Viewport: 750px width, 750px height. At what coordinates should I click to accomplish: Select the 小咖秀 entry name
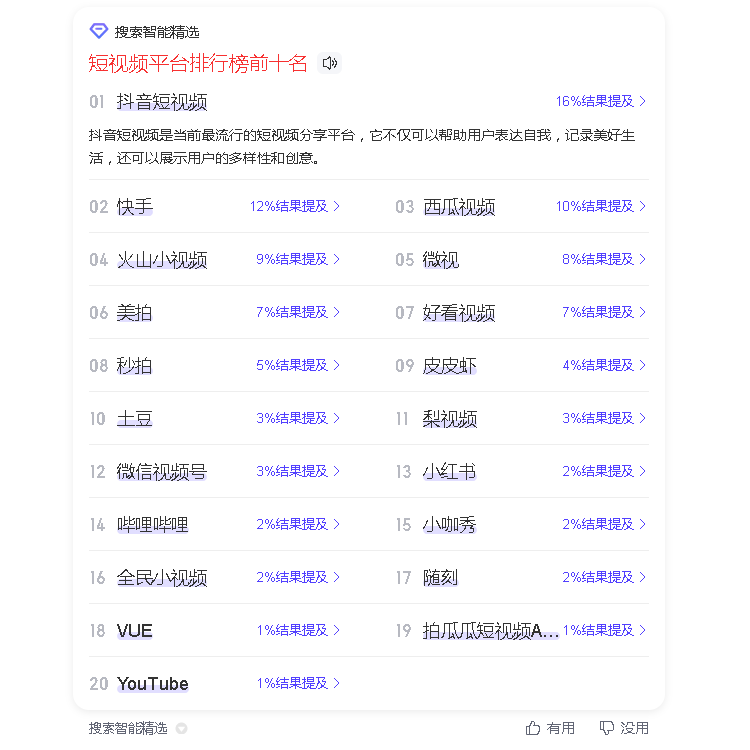450,525
